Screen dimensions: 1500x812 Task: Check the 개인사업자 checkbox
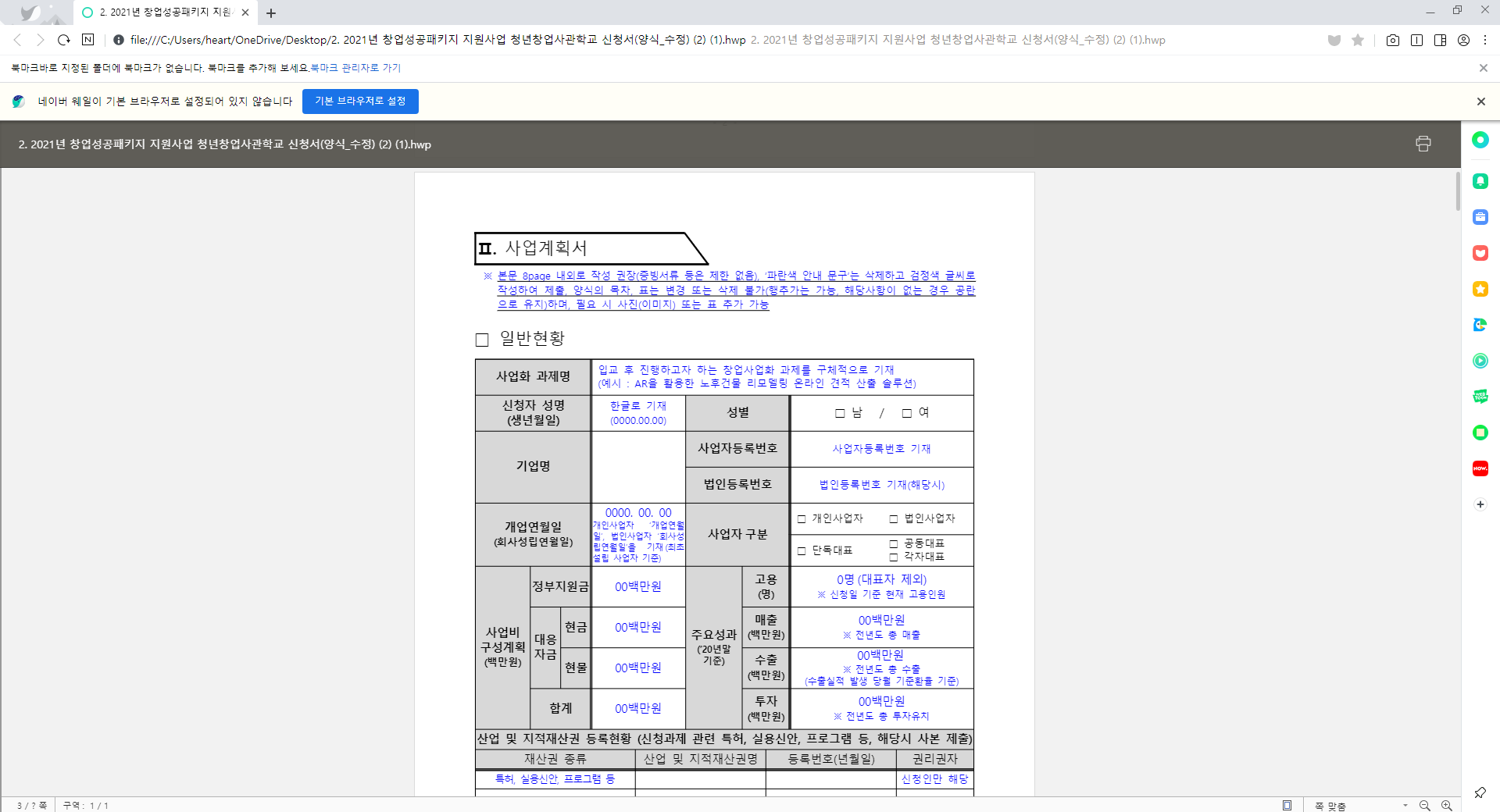[x=802, y=519]
